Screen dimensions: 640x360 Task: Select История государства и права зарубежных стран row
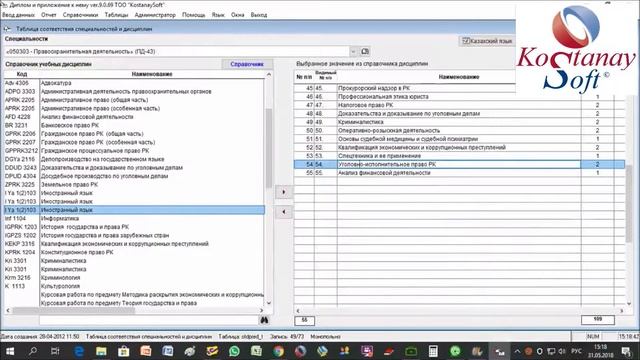coord(134,236)
